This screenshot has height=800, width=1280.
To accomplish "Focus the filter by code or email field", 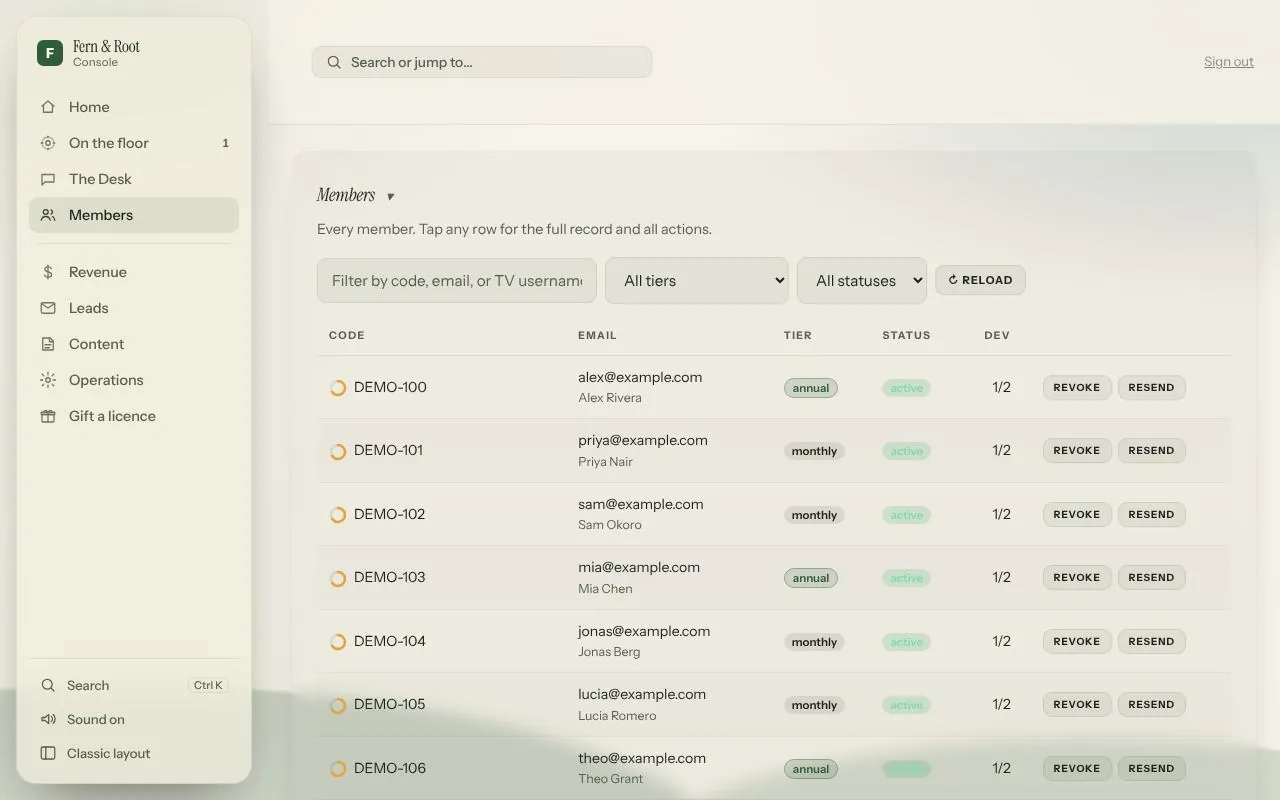I will click(x=457, y=281).
